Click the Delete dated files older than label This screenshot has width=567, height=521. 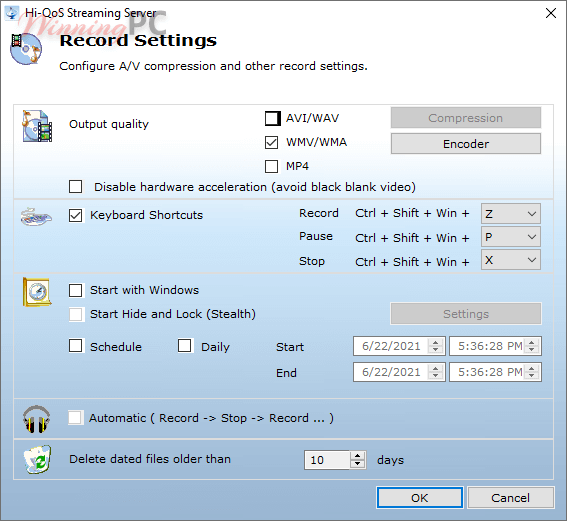[x=150, y=459]
